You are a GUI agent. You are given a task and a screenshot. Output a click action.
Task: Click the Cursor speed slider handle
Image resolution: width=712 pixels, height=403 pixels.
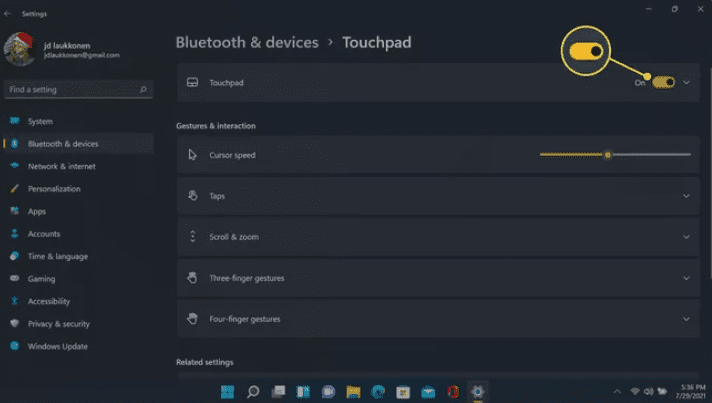(x=607, y=155)
